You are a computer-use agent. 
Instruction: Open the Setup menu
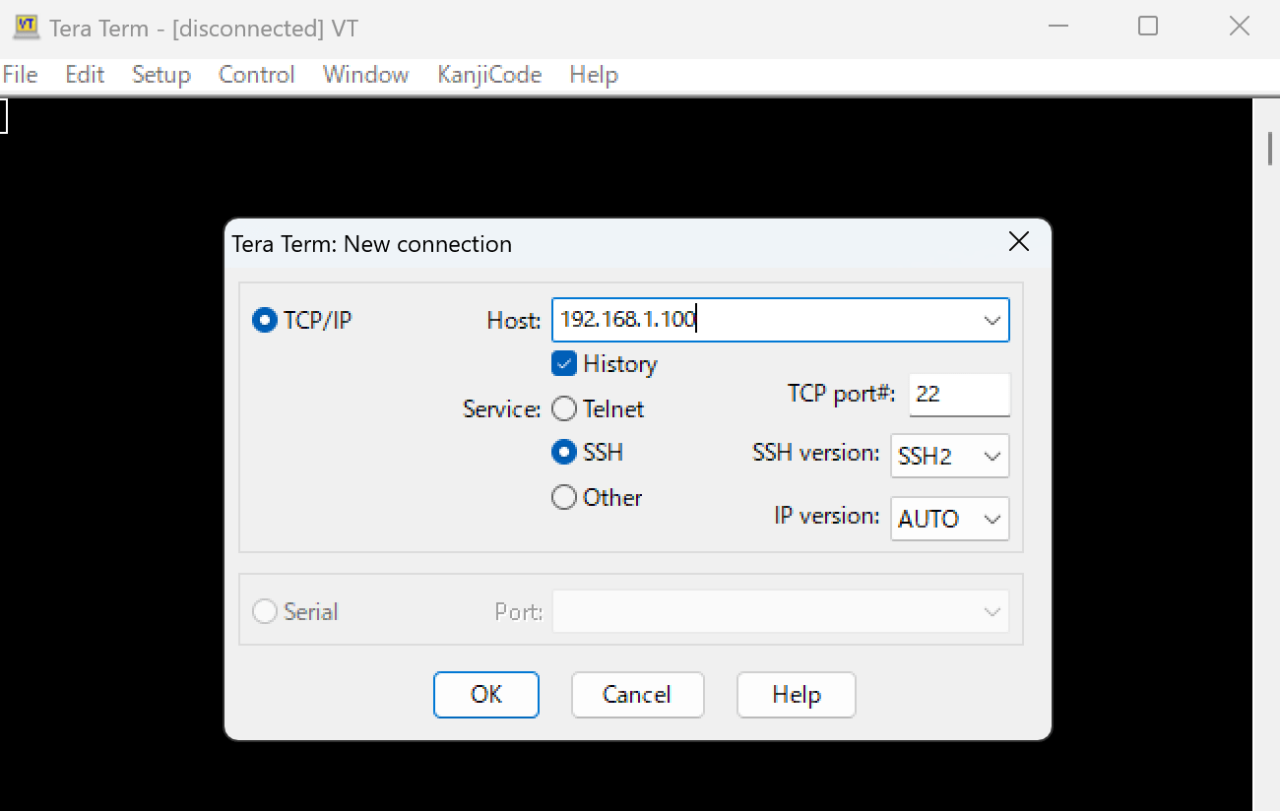coord(161,74)
